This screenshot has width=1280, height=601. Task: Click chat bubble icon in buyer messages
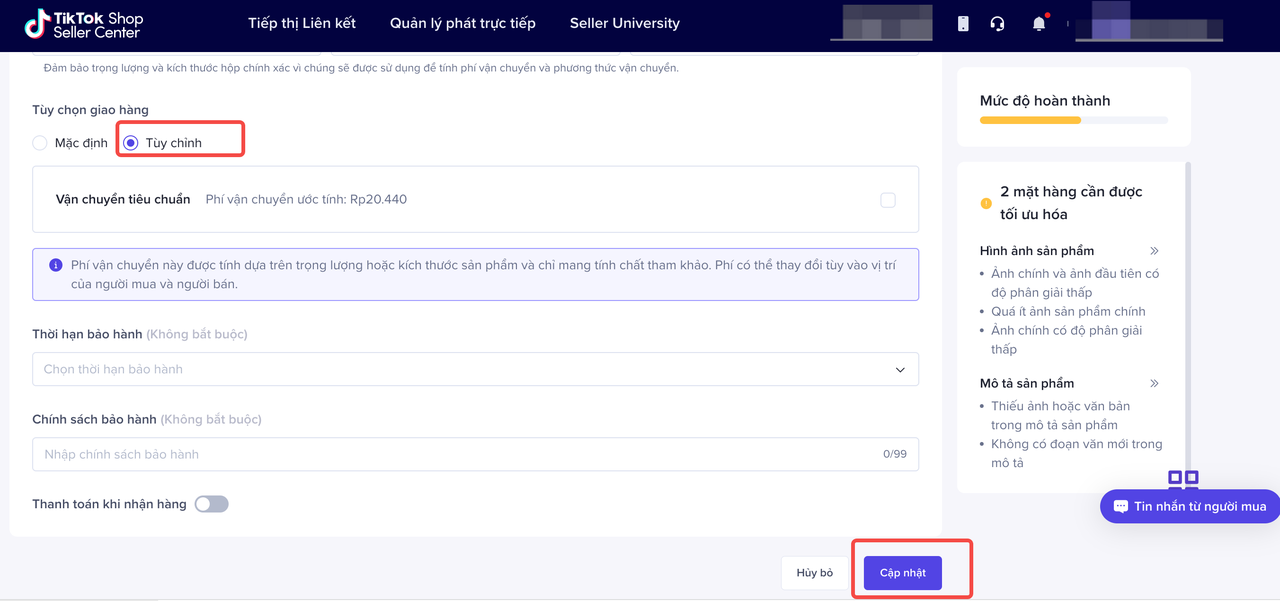[x=1121, y=506]
